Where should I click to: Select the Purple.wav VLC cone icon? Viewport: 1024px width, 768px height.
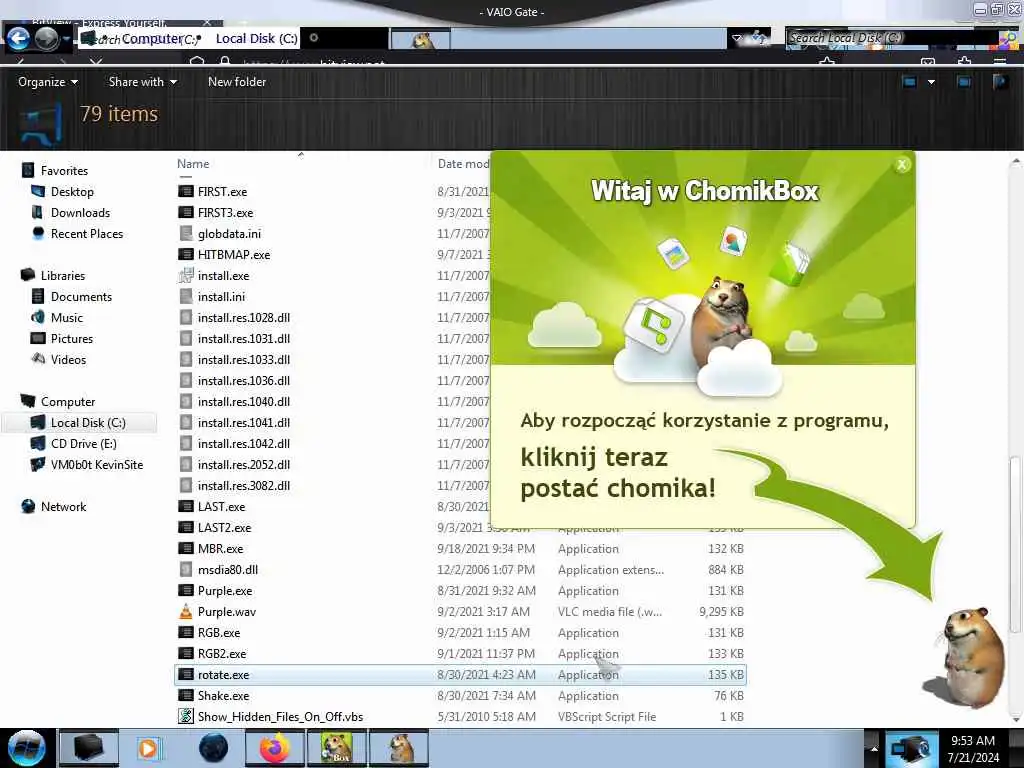tap(185, 611)
